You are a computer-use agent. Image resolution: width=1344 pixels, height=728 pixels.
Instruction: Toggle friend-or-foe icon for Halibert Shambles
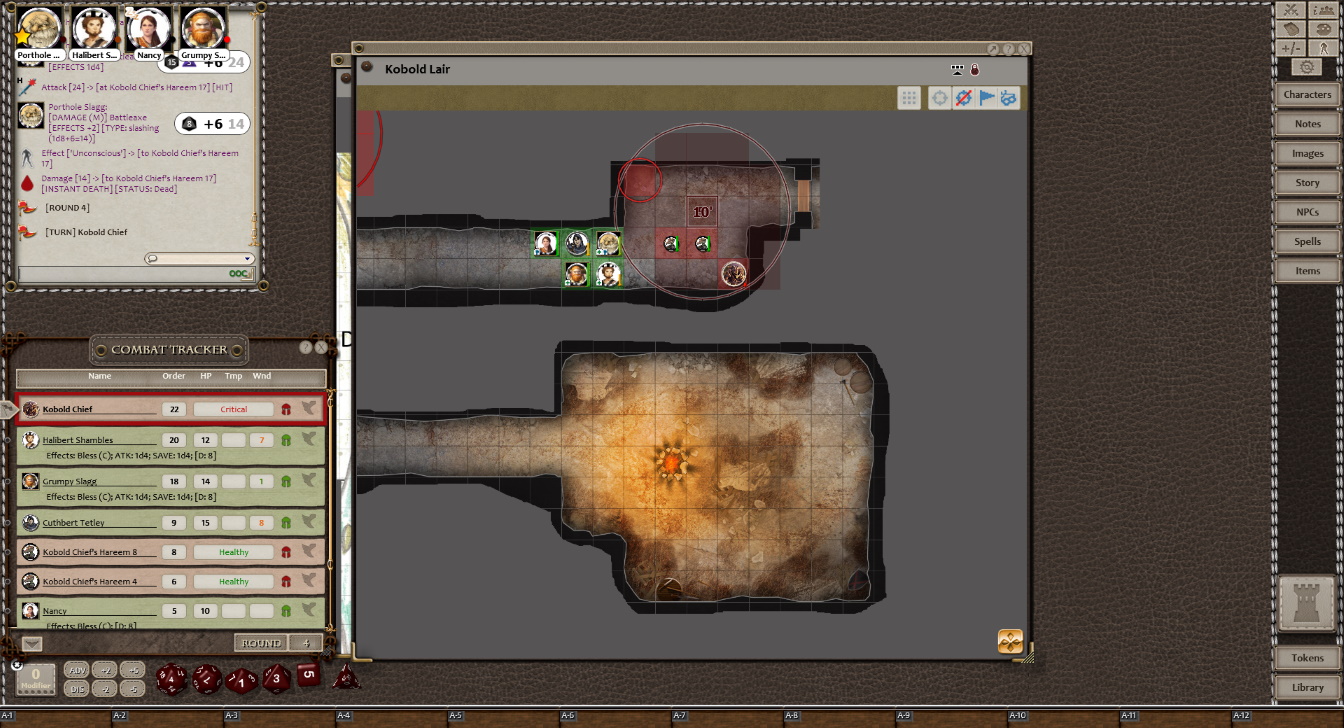pyautogui.click(x=286, y=440)
